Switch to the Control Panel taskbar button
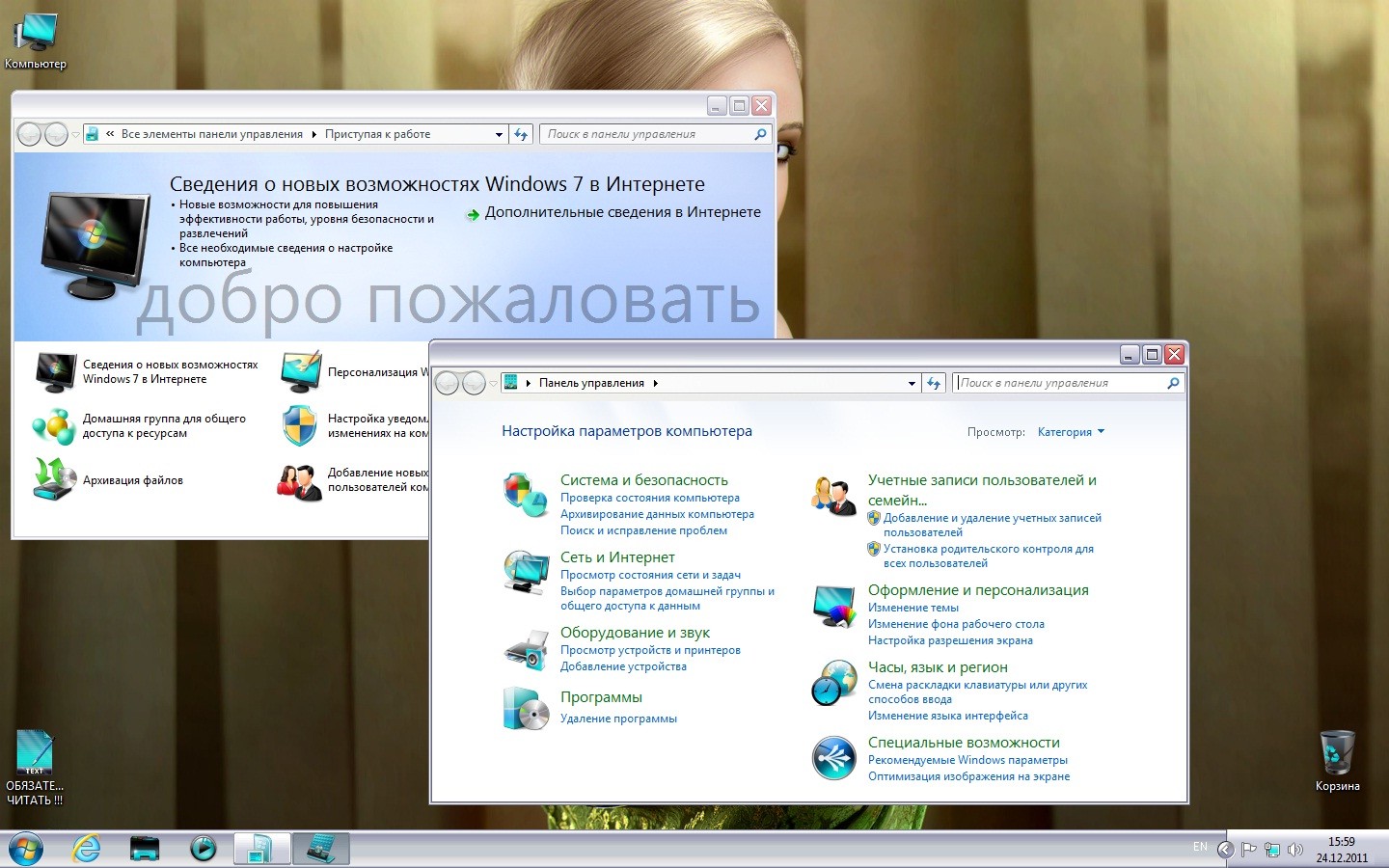Screen dimensions: 1389x868 [x=321, y=849]
